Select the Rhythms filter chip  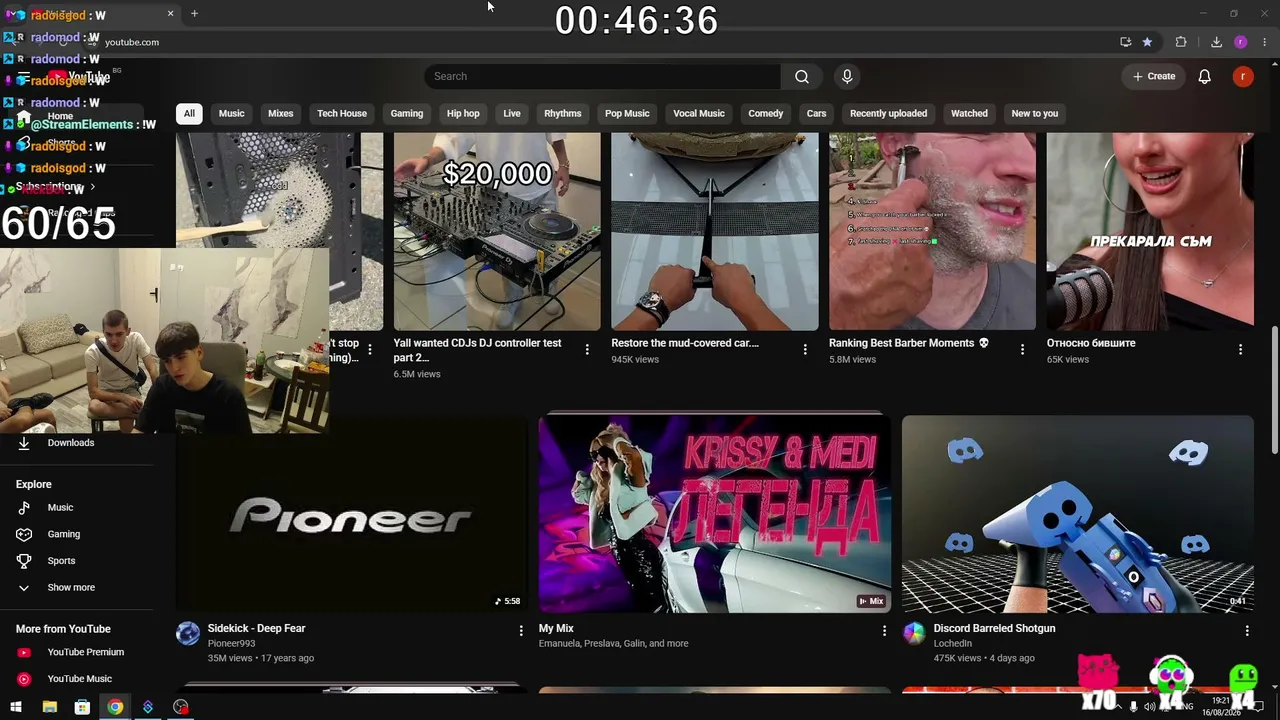pyautogui.click(x=563, y=114)
